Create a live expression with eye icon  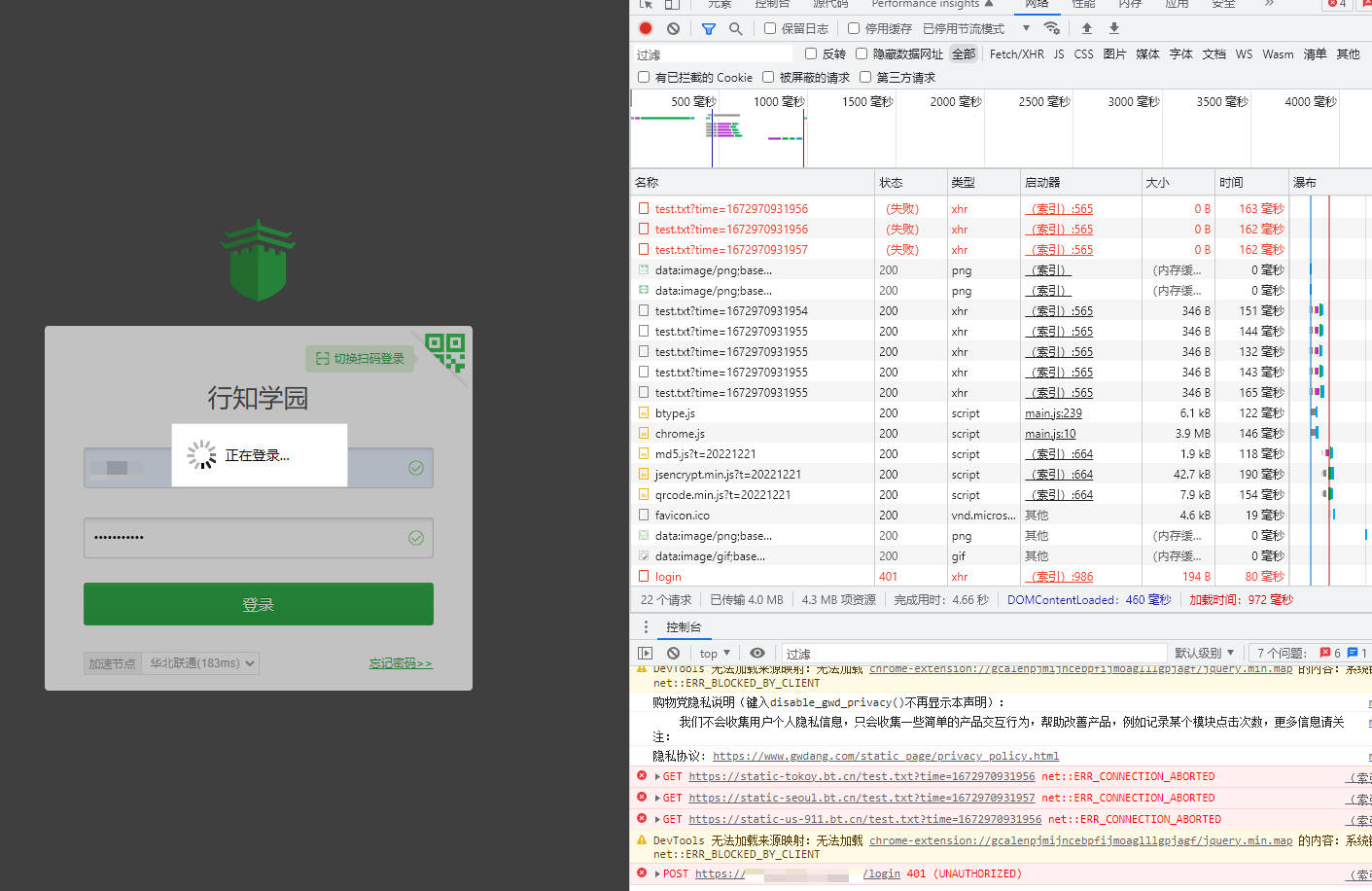coord(757,653)
